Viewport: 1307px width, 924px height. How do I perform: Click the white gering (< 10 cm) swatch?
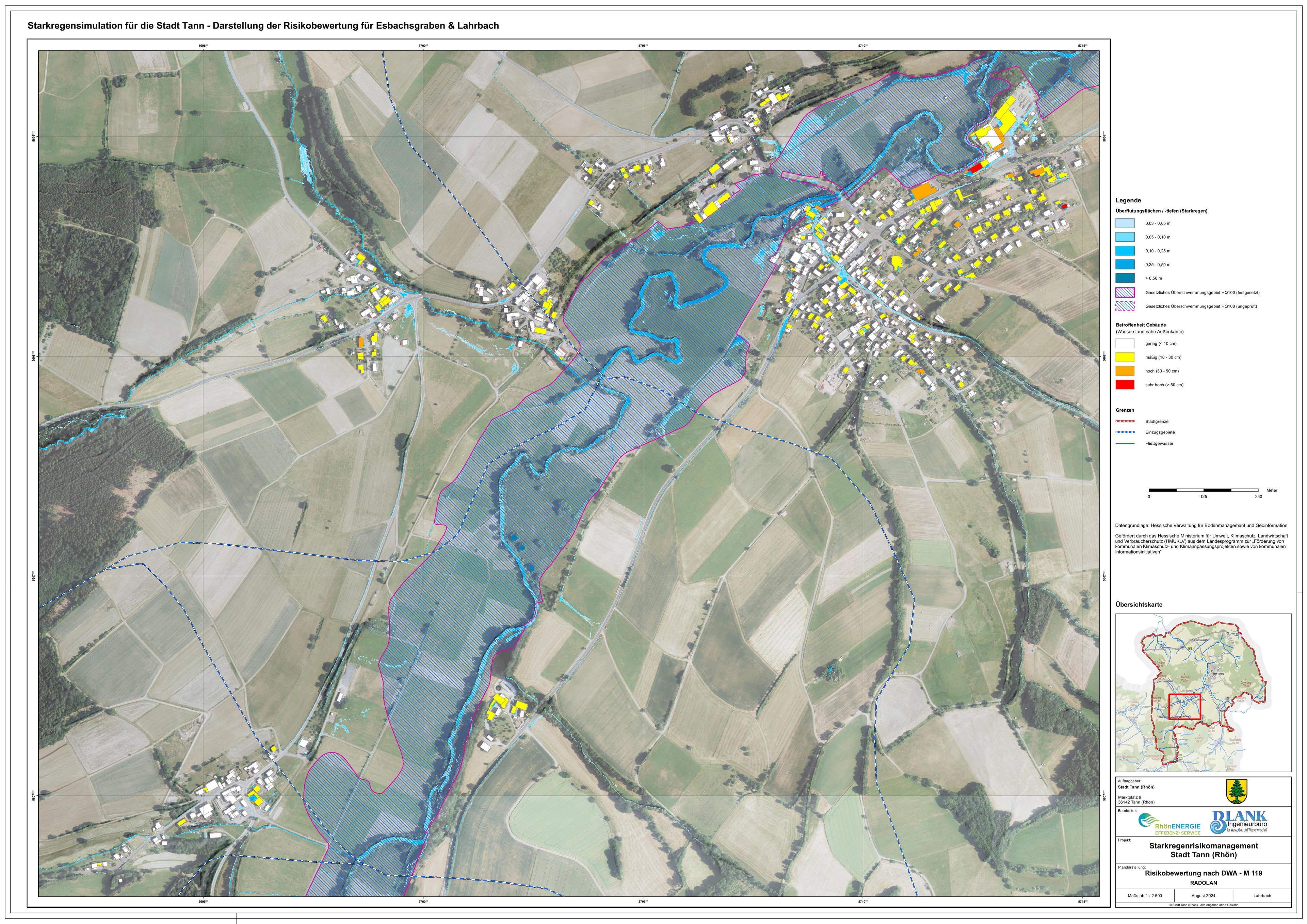point(1125,344)
